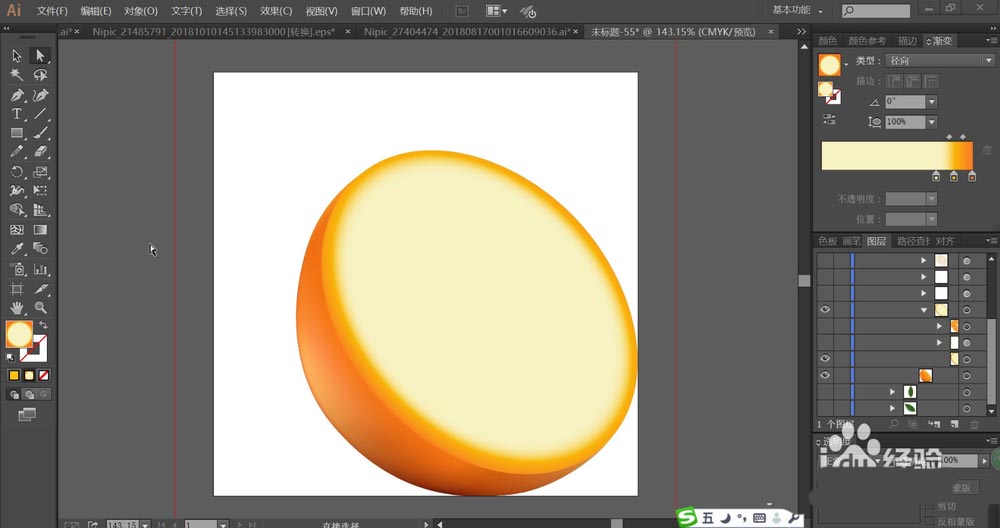Toggle visibility of the orange sphere layer
This screenshot has height=528, width=1000.
pos(825,376)
